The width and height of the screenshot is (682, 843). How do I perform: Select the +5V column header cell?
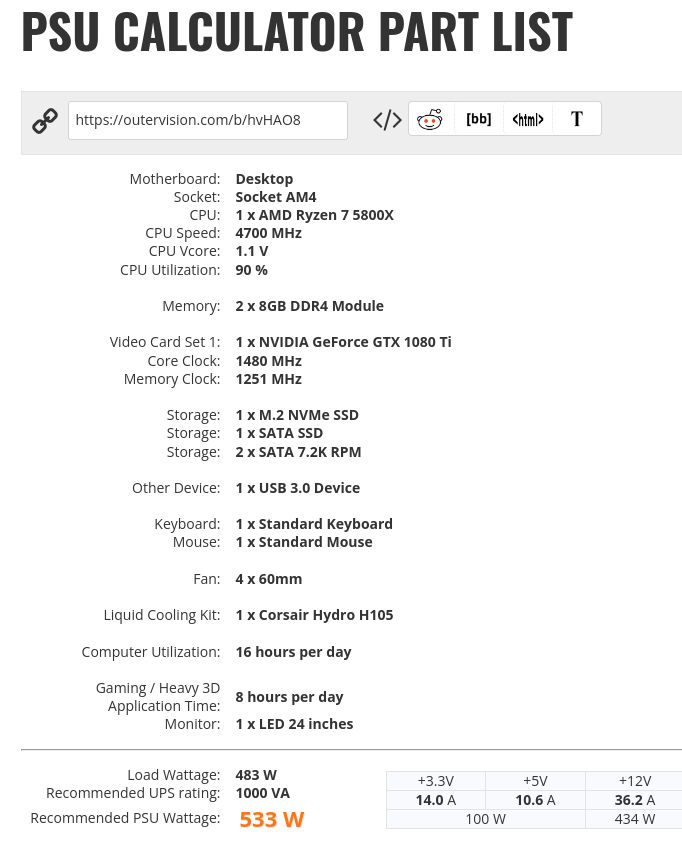pyautogui.click(x=535, y=781)
